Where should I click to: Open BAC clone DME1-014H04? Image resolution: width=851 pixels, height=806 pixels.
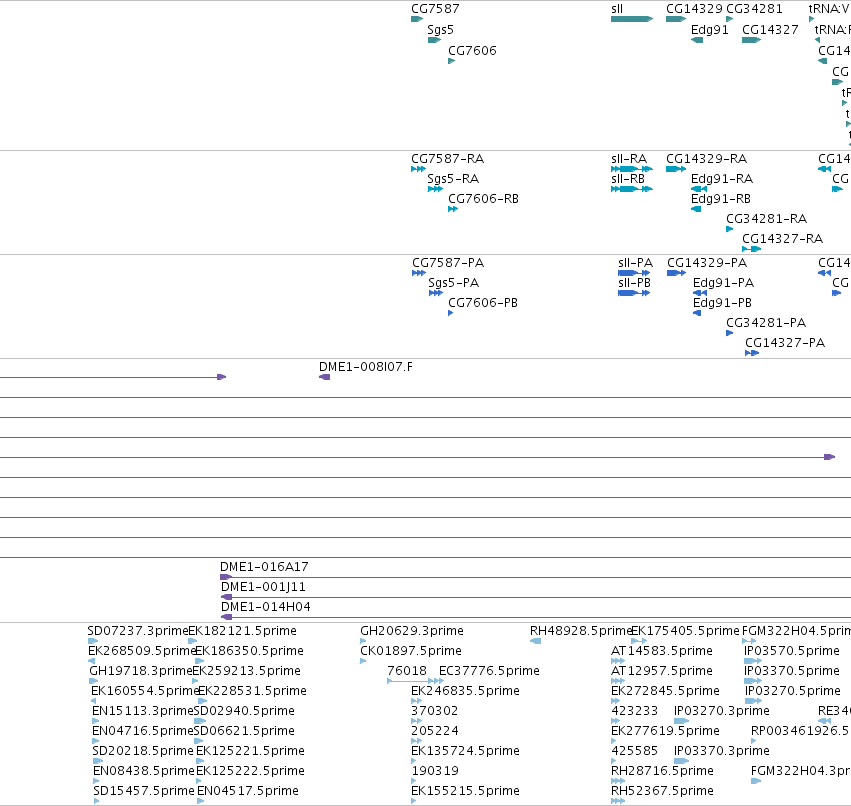coord(265,607)
